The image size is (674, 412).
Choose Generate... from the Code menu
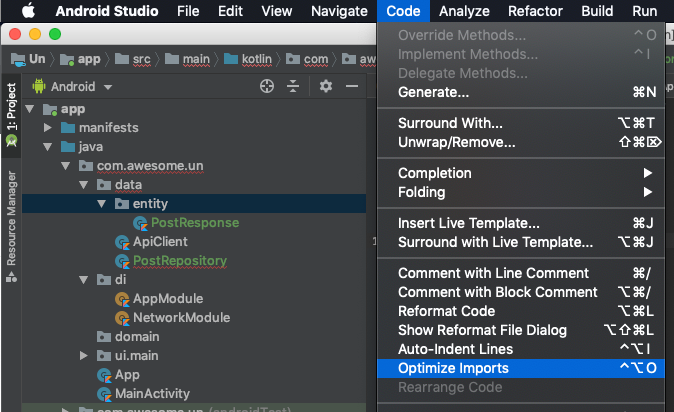pyautogui.click(x=521, y=92)
